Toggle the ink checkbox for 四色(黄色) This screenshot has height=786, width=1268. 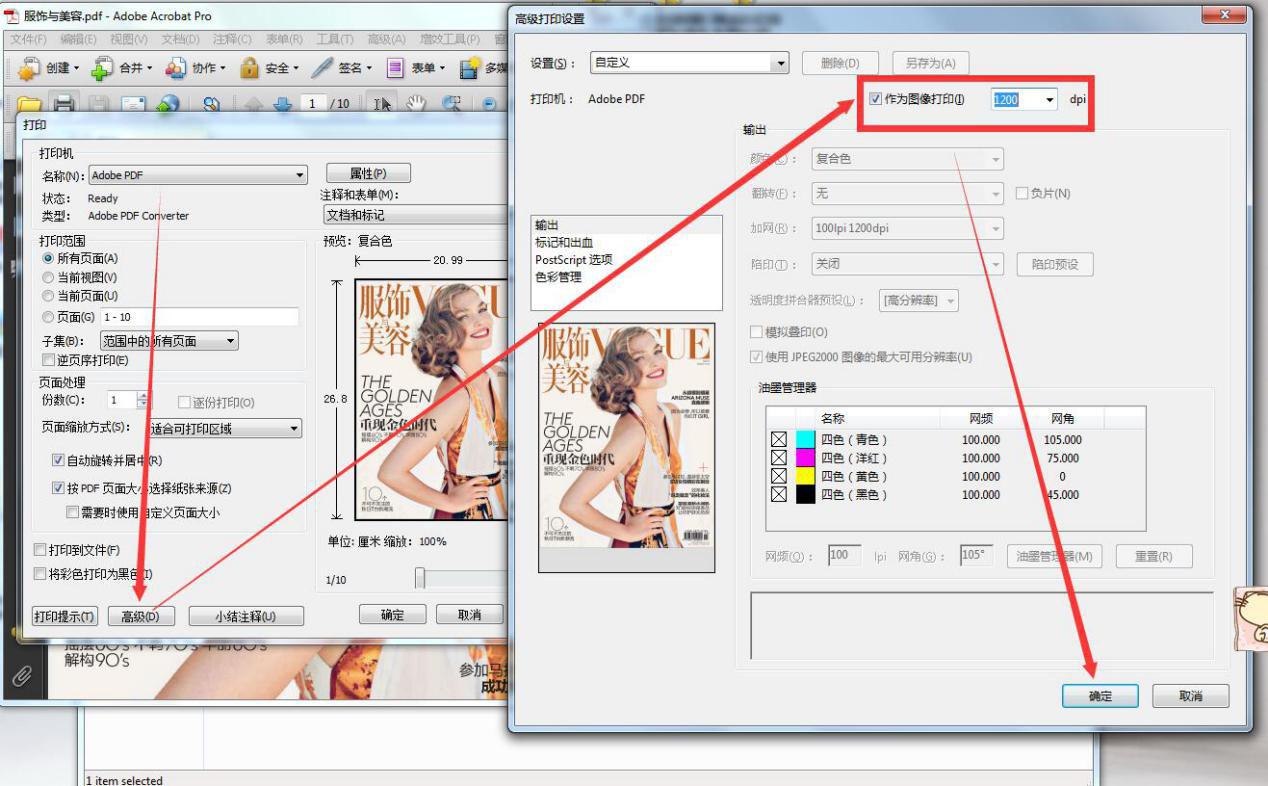tap(778, 476)
